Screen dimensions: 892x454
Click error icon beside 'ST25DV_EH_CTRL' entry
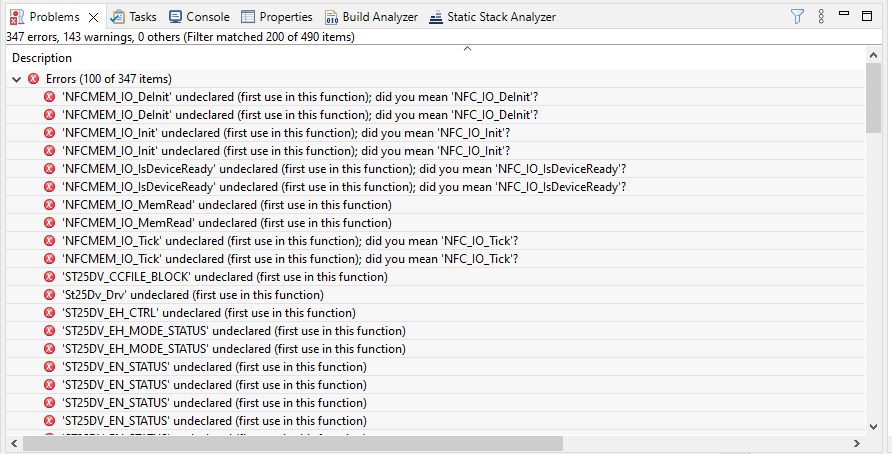(50, 313)
